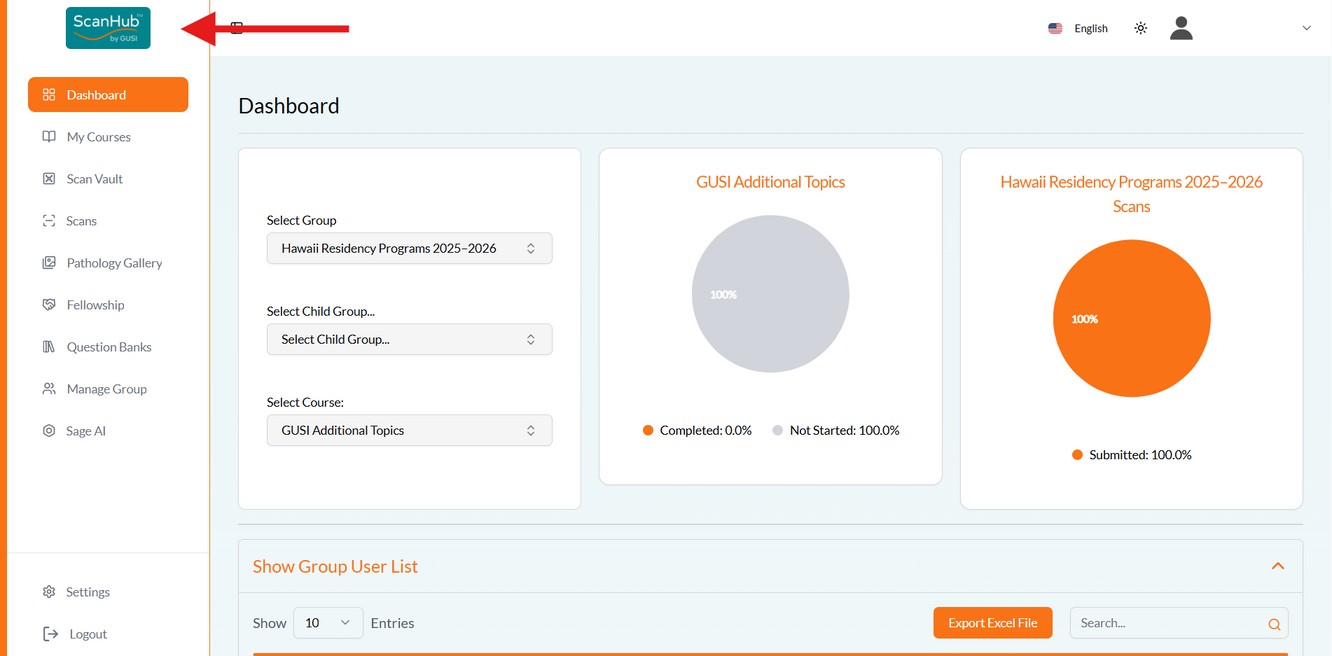This screenshot has width=1332, height=656.
Task: Collapse the Show Group User List panel
Action: click(x=1278, y=566)
